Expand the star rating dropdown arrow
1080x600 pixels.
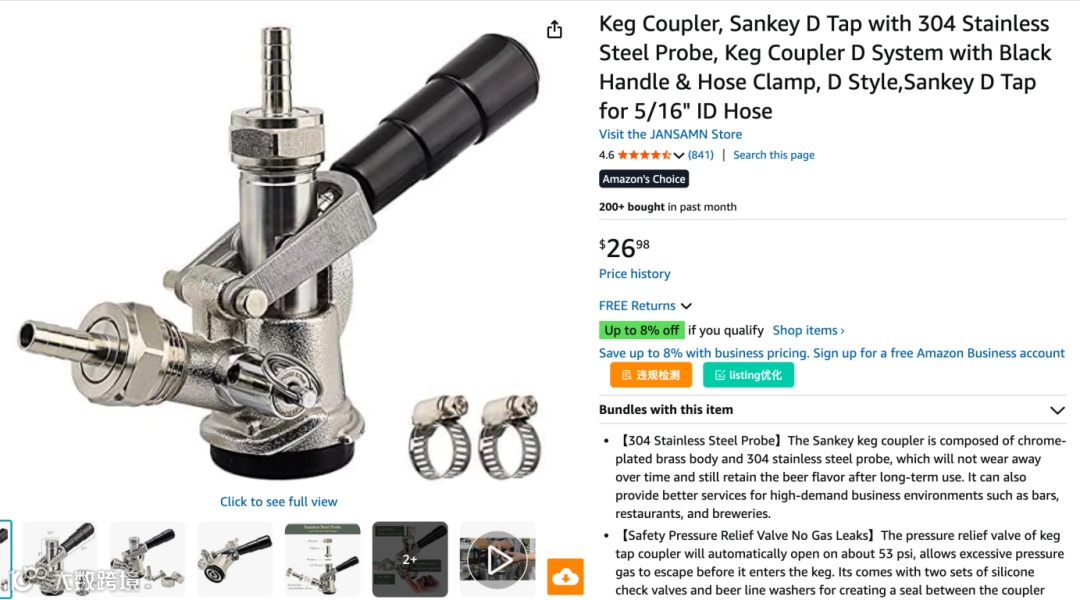tap(678, 156)
